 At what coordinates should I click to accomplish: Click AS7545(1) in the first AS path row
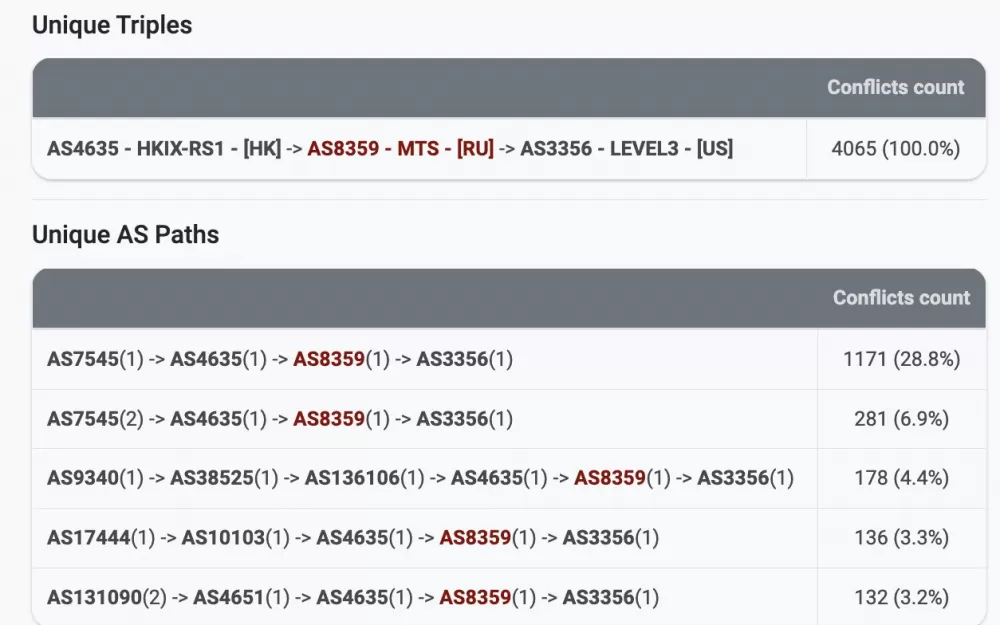pos(91,359)
